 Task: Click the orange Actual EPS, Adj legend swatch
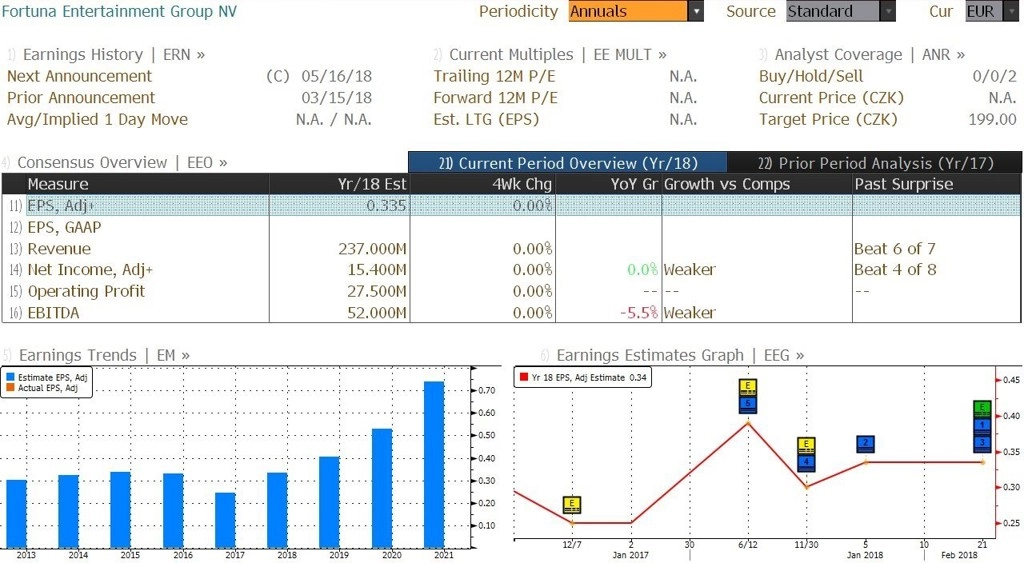(10, 388)
